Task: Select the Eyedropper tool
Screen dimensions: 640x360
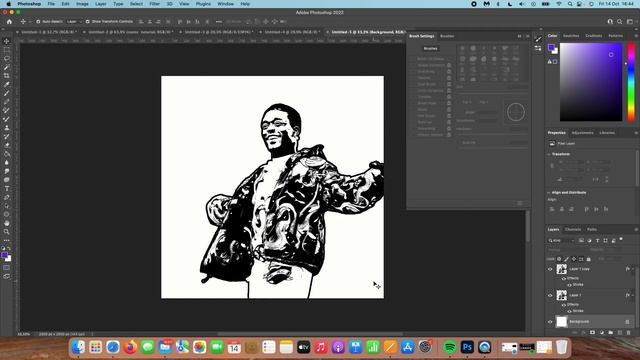Action: [7, 84]
